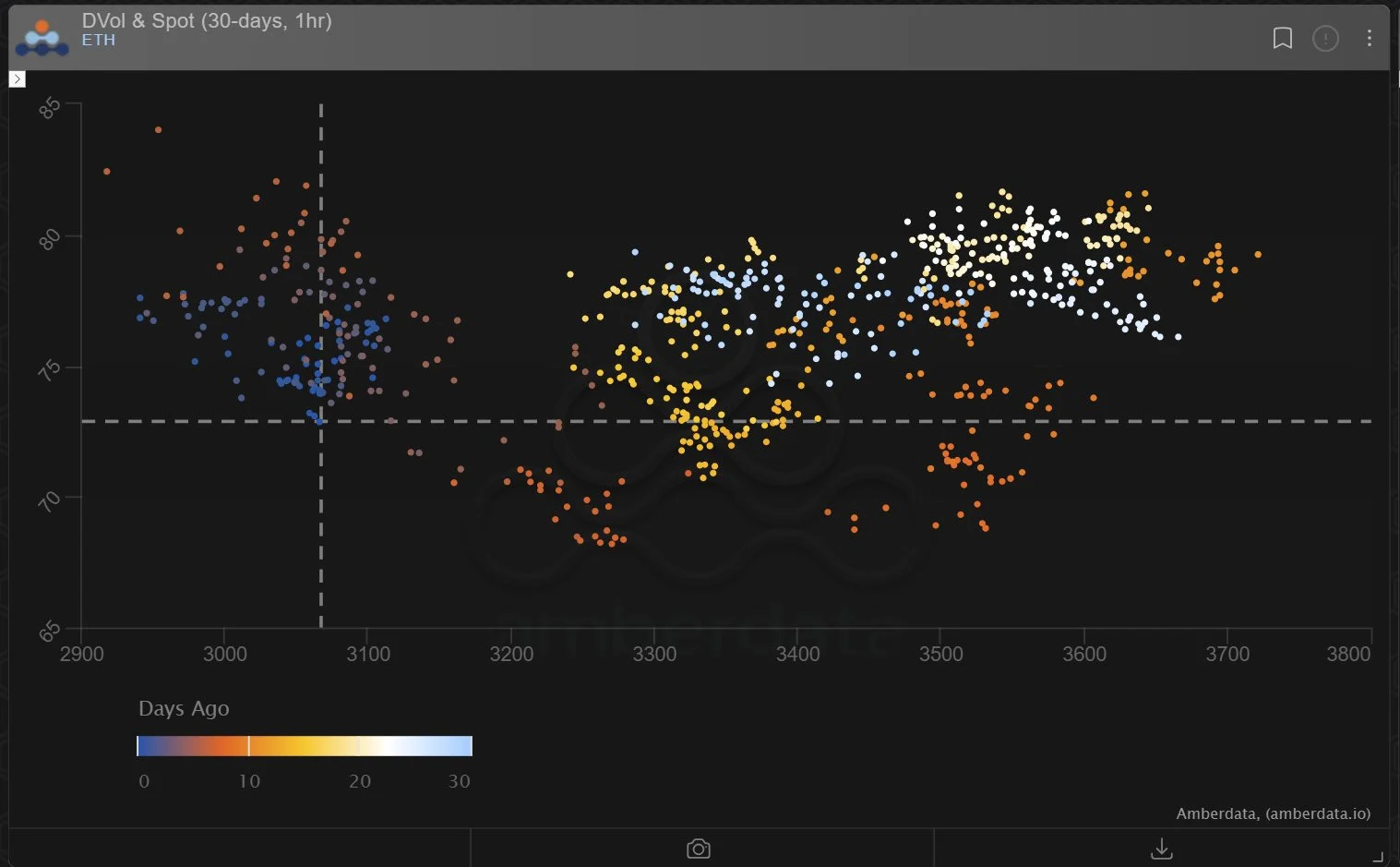Click the Days Ago color gradient bar

pos(305,746)
